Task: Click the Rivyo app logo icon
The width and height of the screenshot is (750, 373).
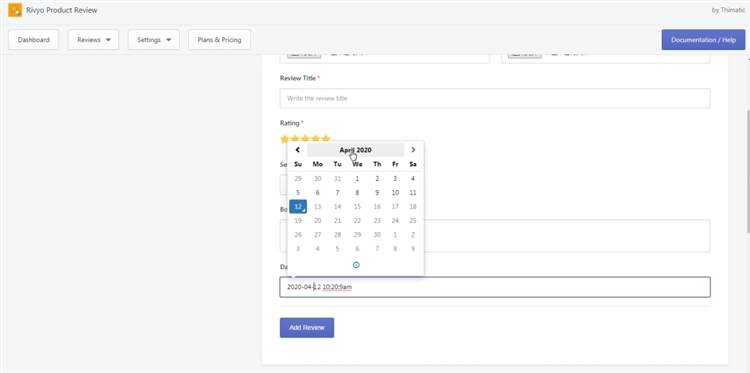Action: click(x=15, y=10)
